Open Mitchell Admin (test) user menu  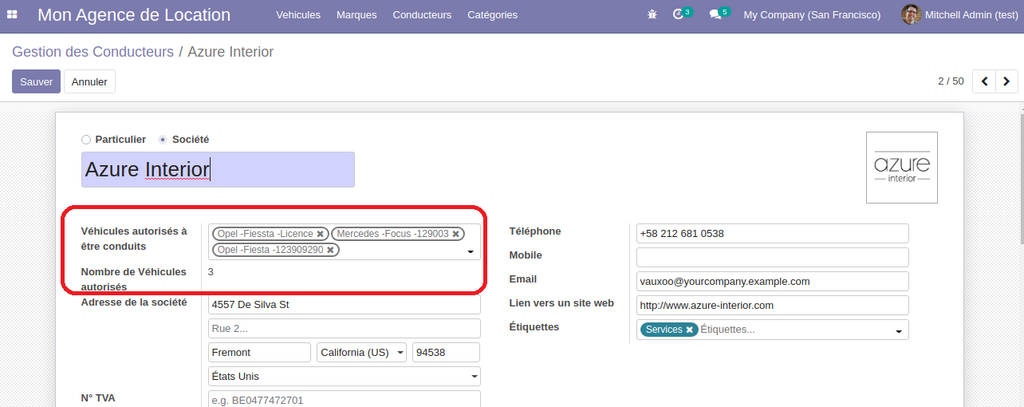coord(959,14)
